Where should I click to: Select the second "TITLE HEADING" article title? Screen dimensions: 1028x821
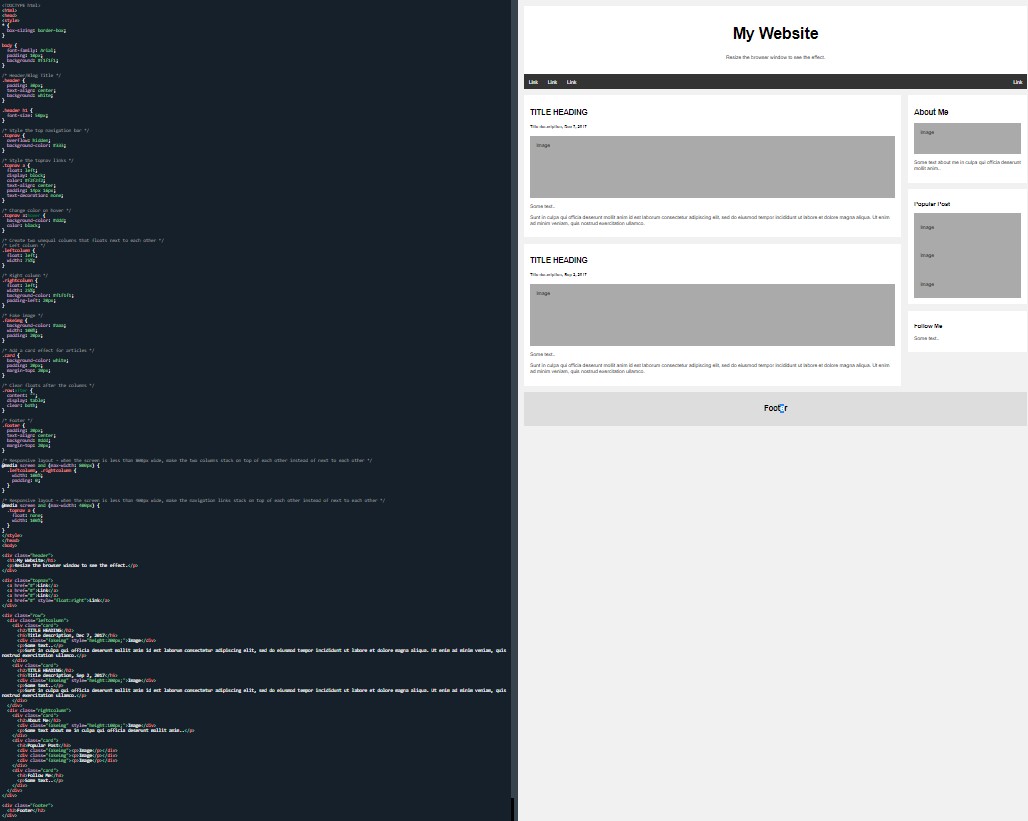559,260
